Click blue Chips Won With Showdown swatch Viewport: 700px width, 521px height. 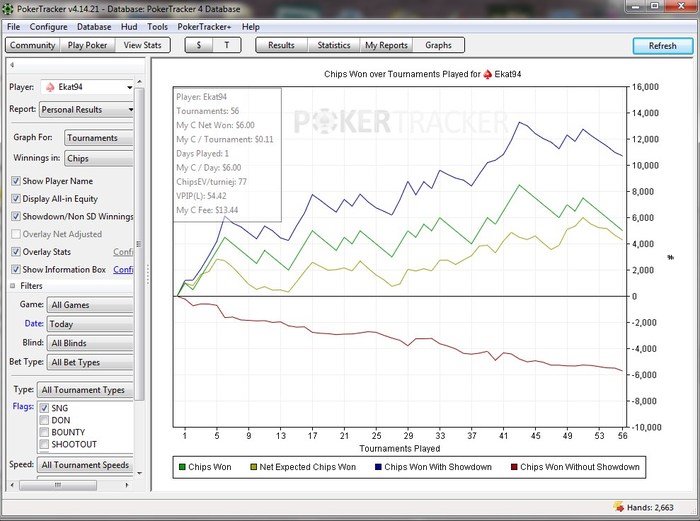click(378, 467)
